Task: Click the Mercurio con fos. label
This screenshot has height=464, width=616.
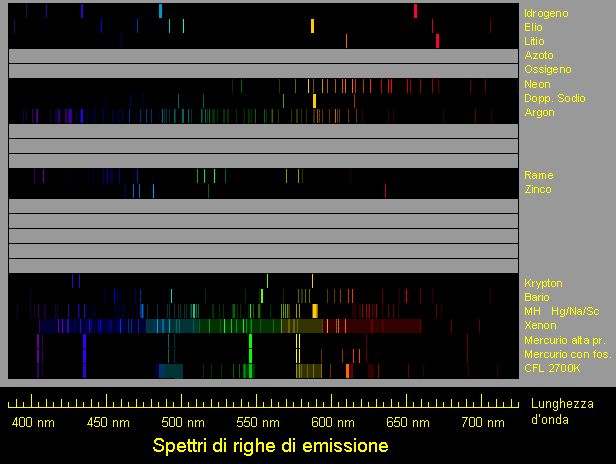Action: (568, 354)
